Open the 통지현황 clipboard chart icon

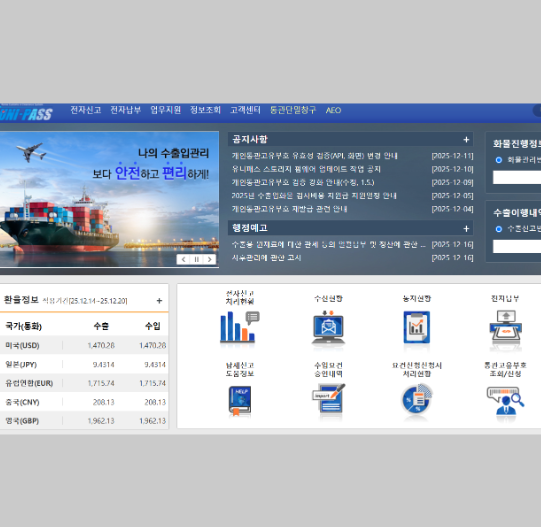[417, 327]
